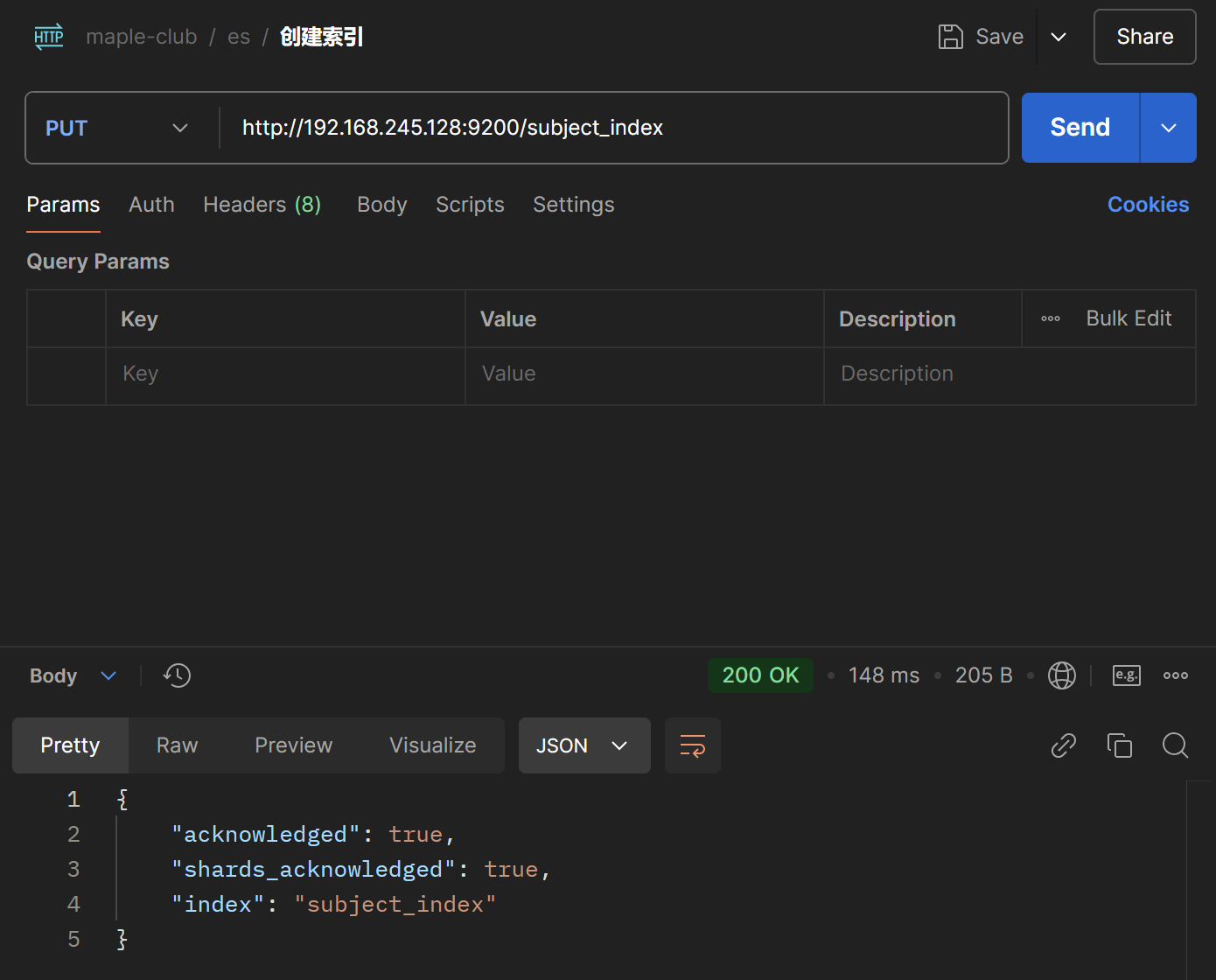
Task: Click the Send button
Action: tap(1080, 128)
